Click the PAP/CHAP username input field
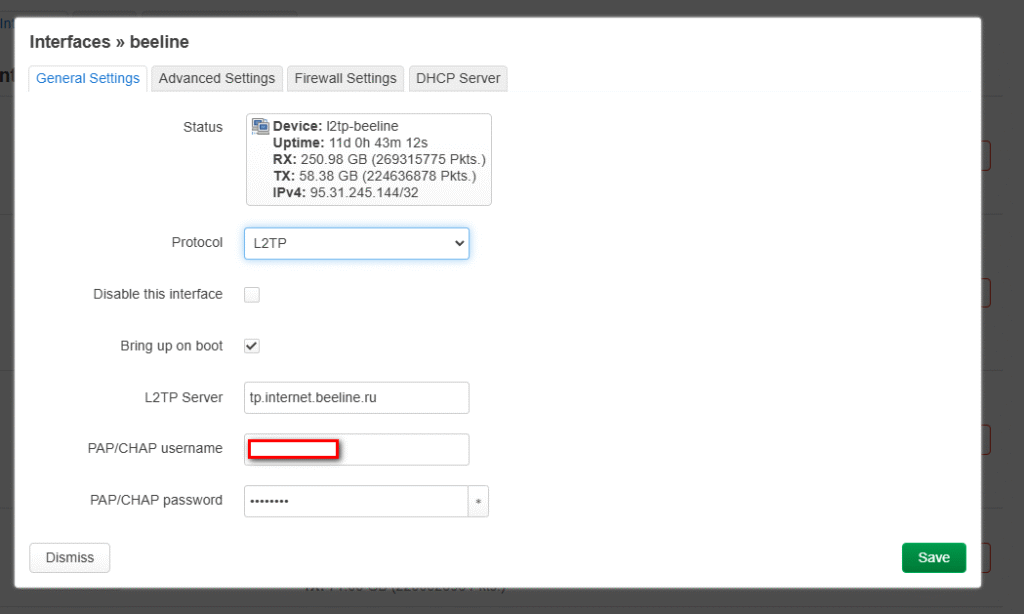Image resolution: width=1024 pixels, height=614 pixels. click(x=357, y=449)
